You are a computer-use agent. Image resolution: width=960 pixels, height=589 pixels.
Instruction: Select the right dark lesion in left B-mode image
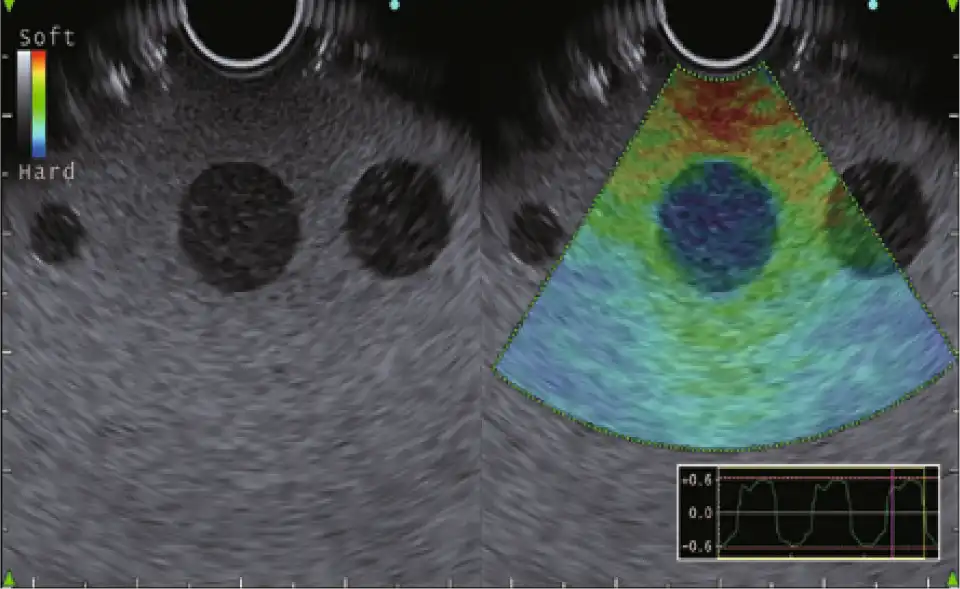coord(396,219)
